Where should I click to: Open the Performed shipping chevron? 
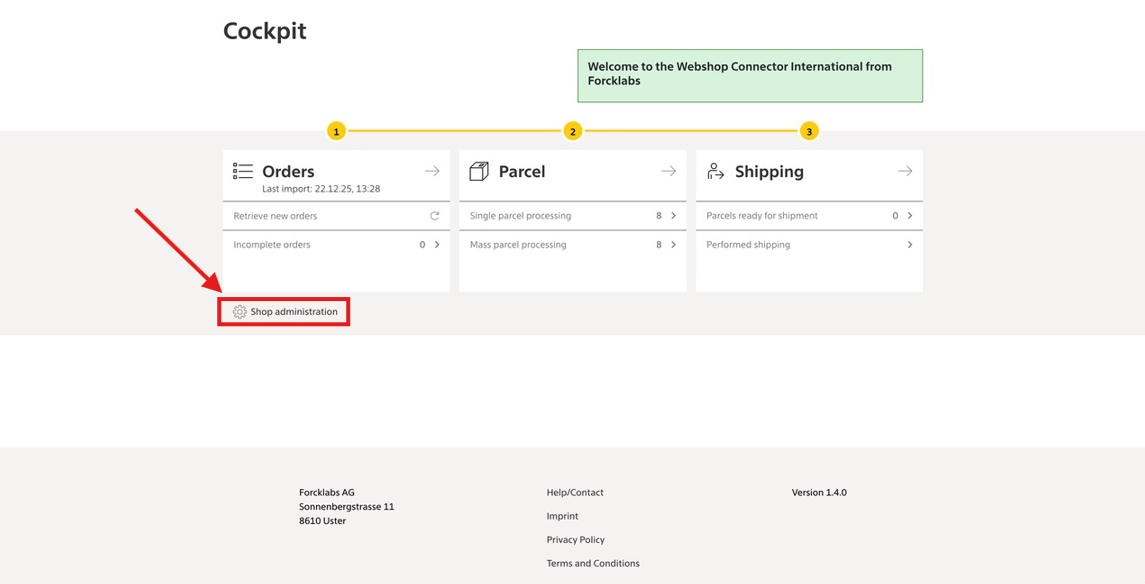click(909, 245)
